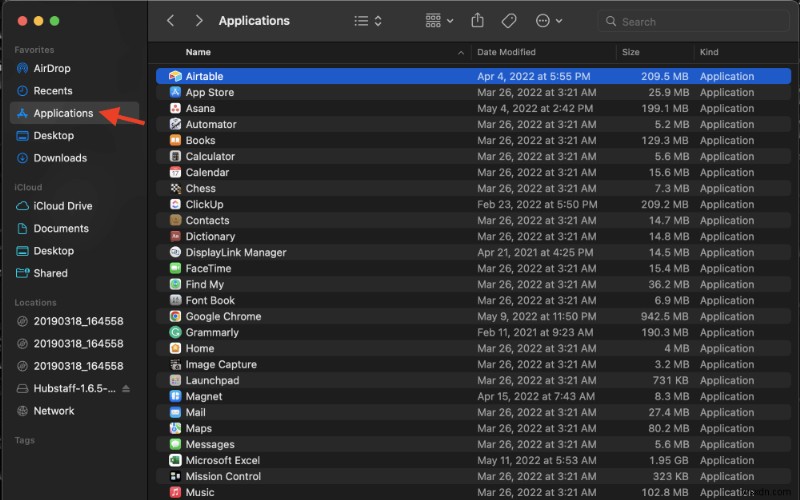Select the Calendar app icon
The height and width of the screenshot is (500, 800).
tap(175, 172)
